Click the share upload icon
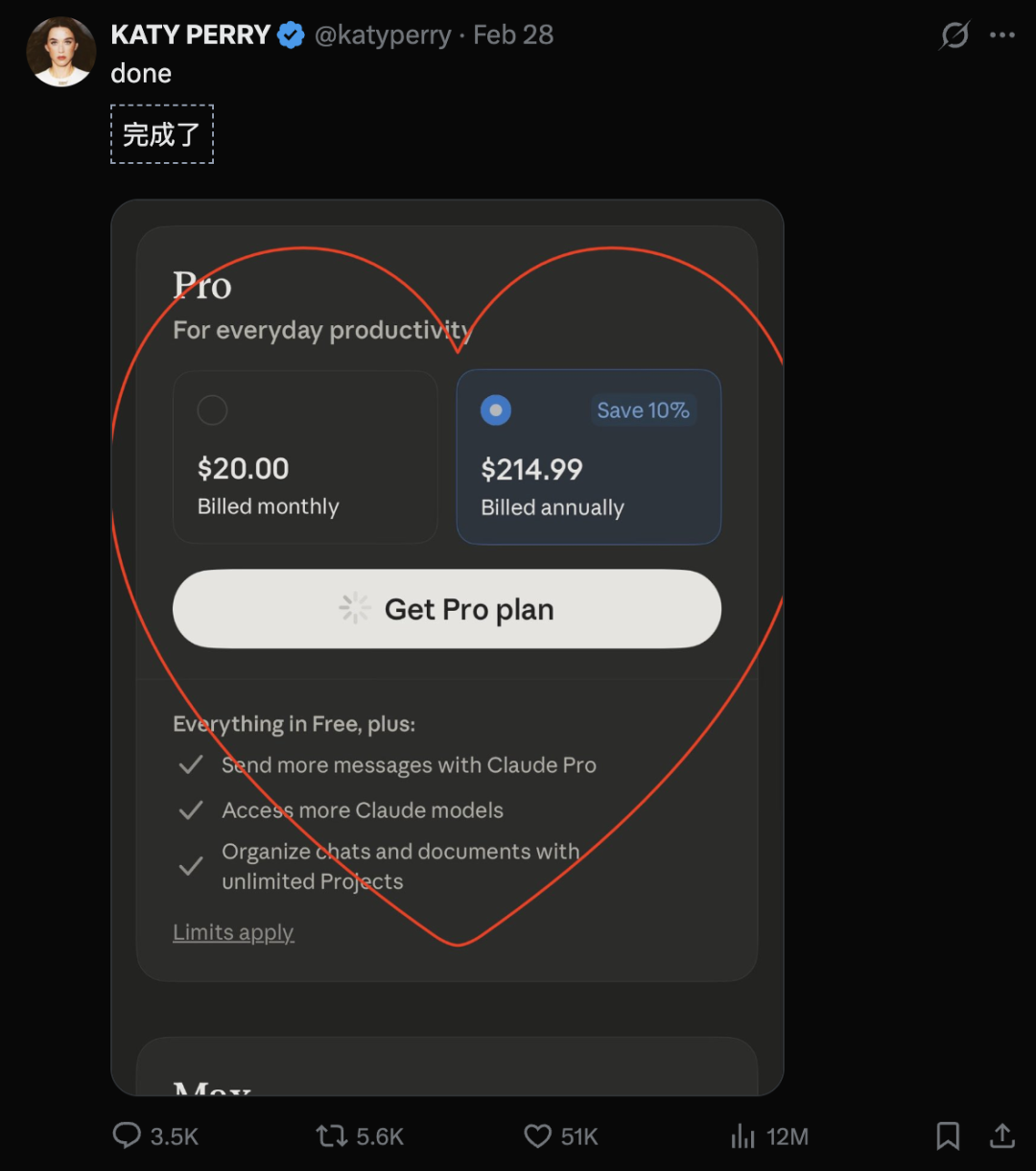This screenshot has width=1036, height=1171. click(1002, 1136)
